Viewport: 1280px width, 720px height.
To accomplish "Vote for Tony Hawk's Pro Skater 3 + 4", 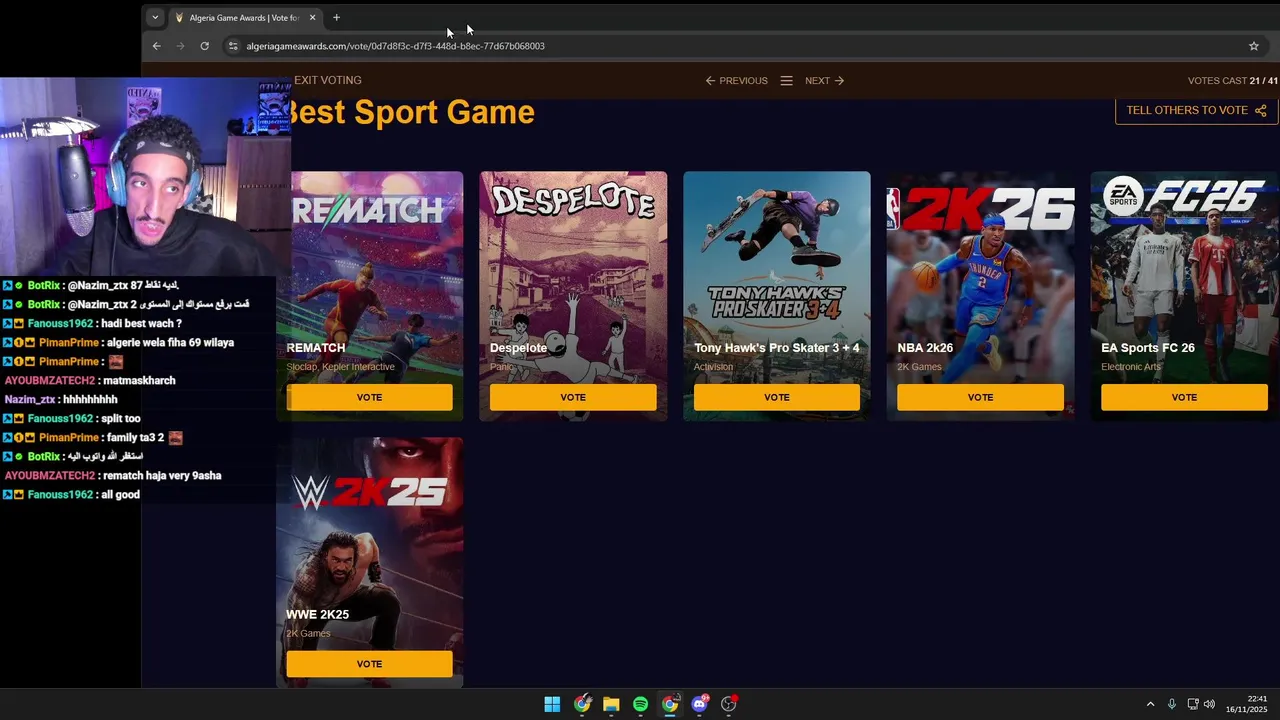I will [x=777, y=397].
